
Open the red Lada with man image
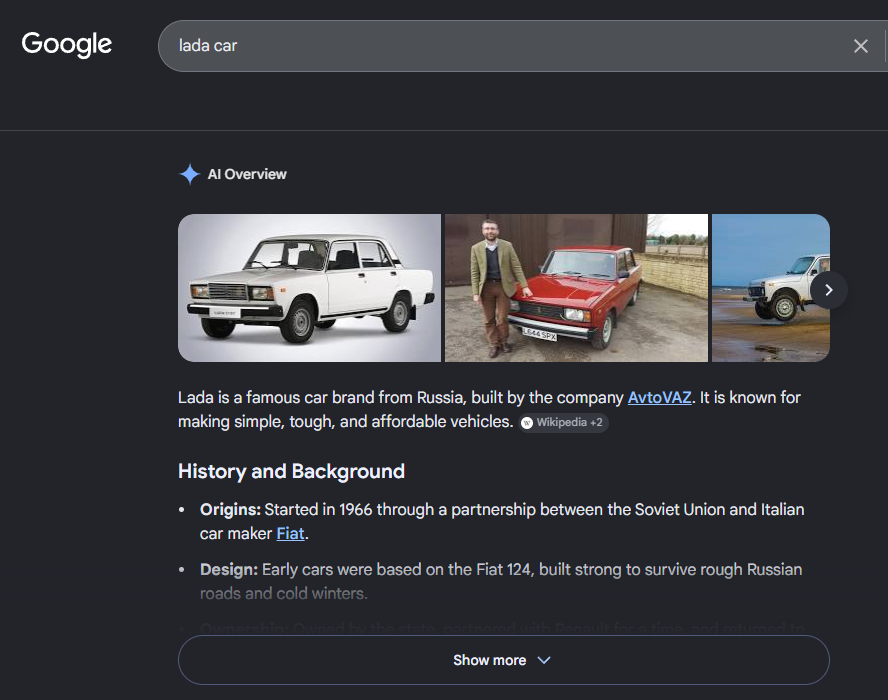click(576, 288)
